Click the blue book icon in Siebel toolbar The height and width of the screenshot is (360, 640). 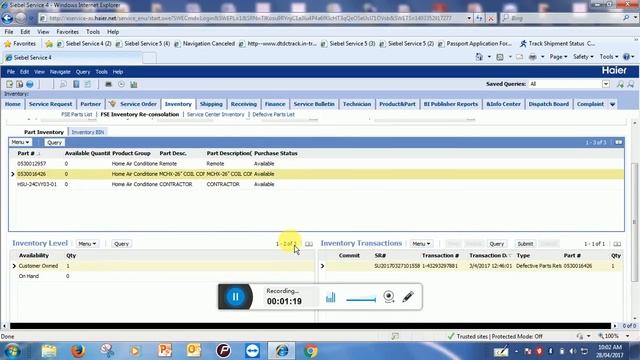point(76,84)
